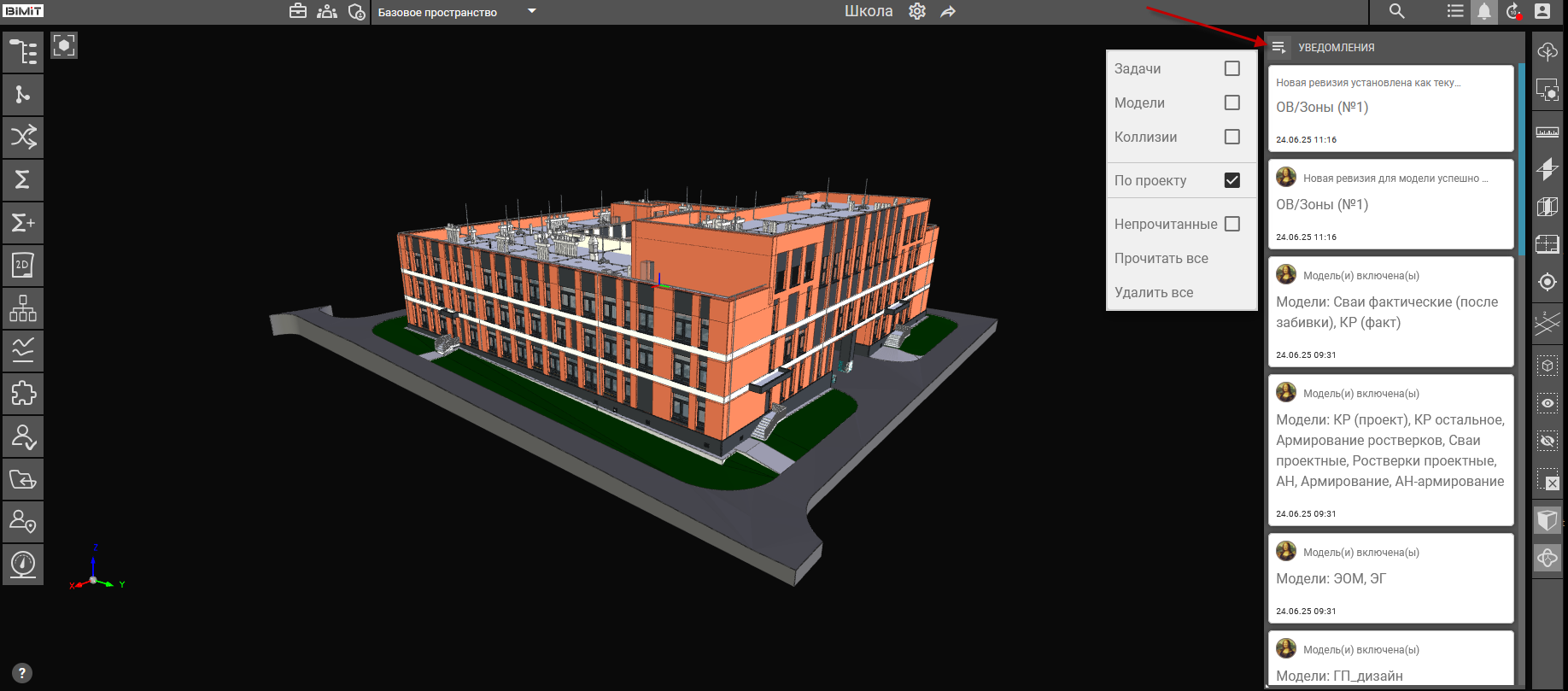The image size is (1568, 691).
Task: Toggle the Непрочитанные checkbox
Action: click(x=1232, y=224)
